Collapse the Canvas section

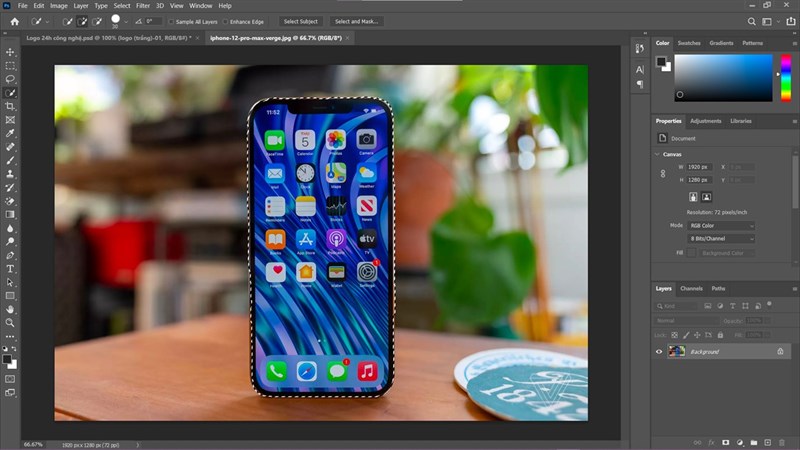pos(657,154)
